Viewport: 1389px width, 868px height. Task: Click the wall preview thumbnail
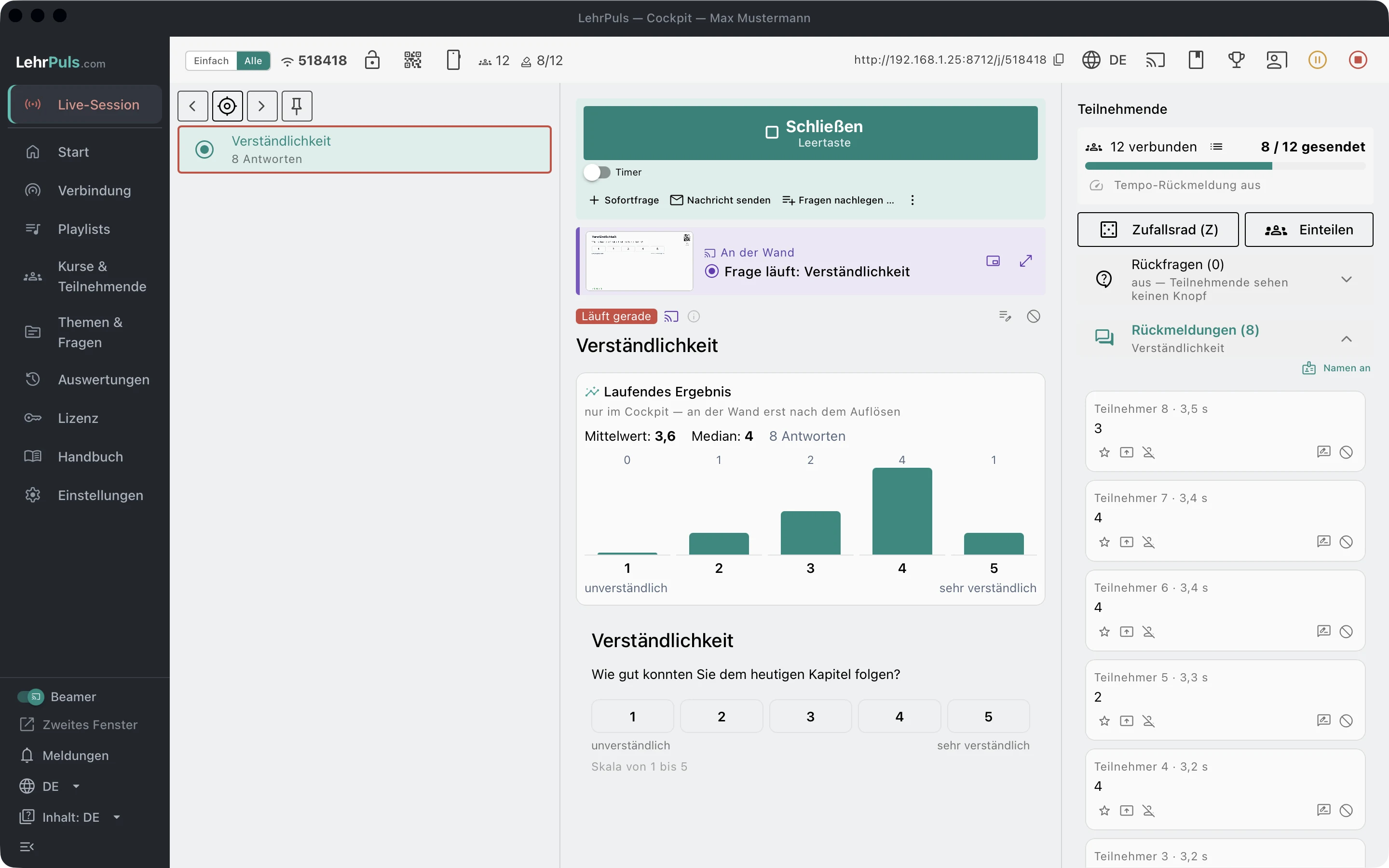click(x=639, y=261)
